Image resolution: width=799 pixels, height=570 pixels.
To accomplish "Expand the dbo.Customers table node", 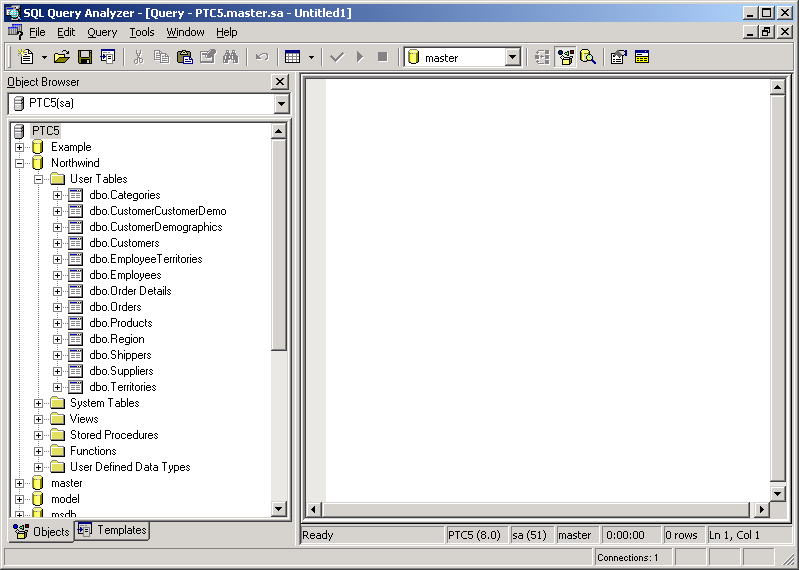I will 58,243.
